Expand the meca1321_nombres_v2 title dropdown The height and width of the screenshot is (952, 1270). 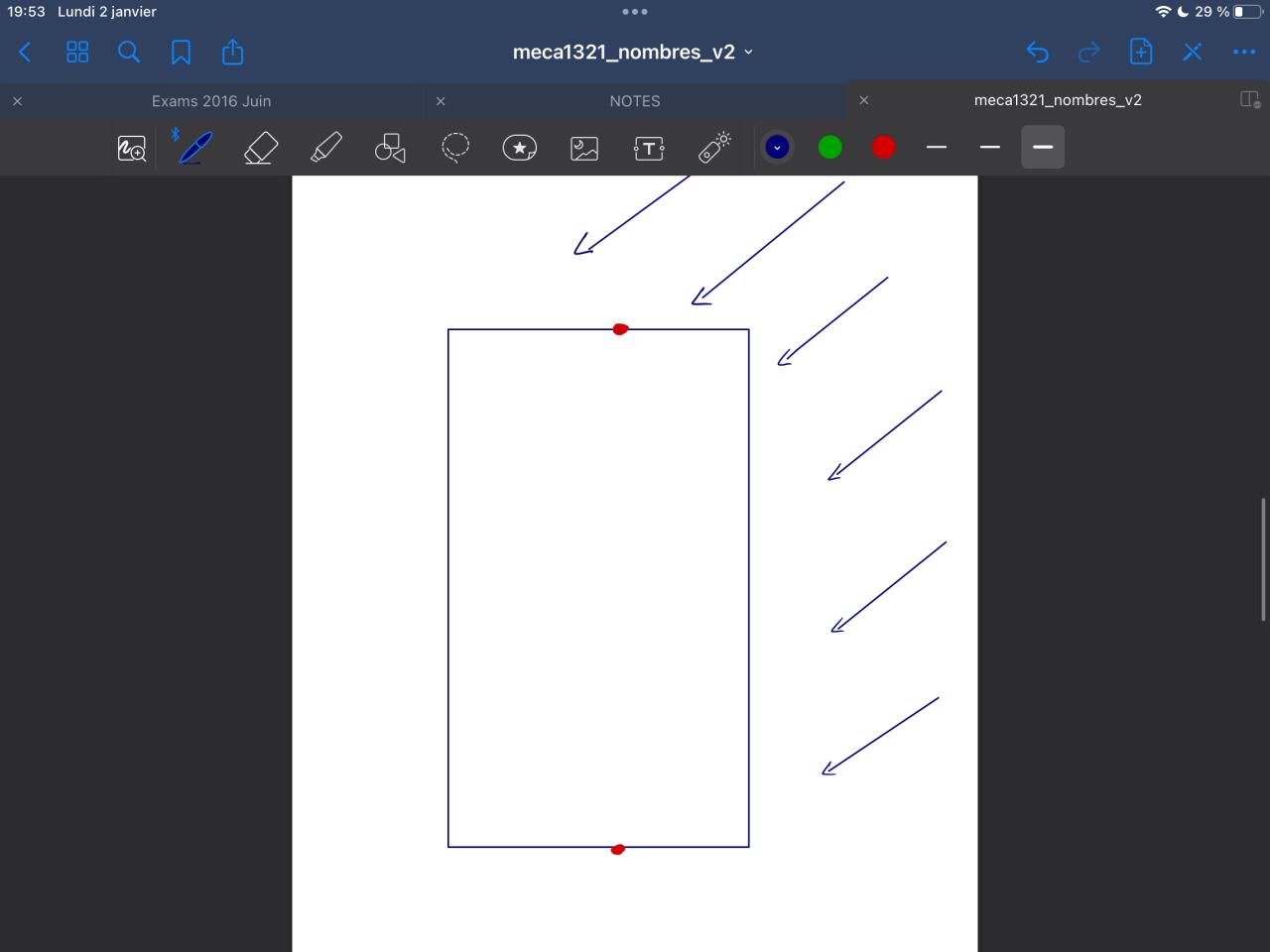(748, 52)
